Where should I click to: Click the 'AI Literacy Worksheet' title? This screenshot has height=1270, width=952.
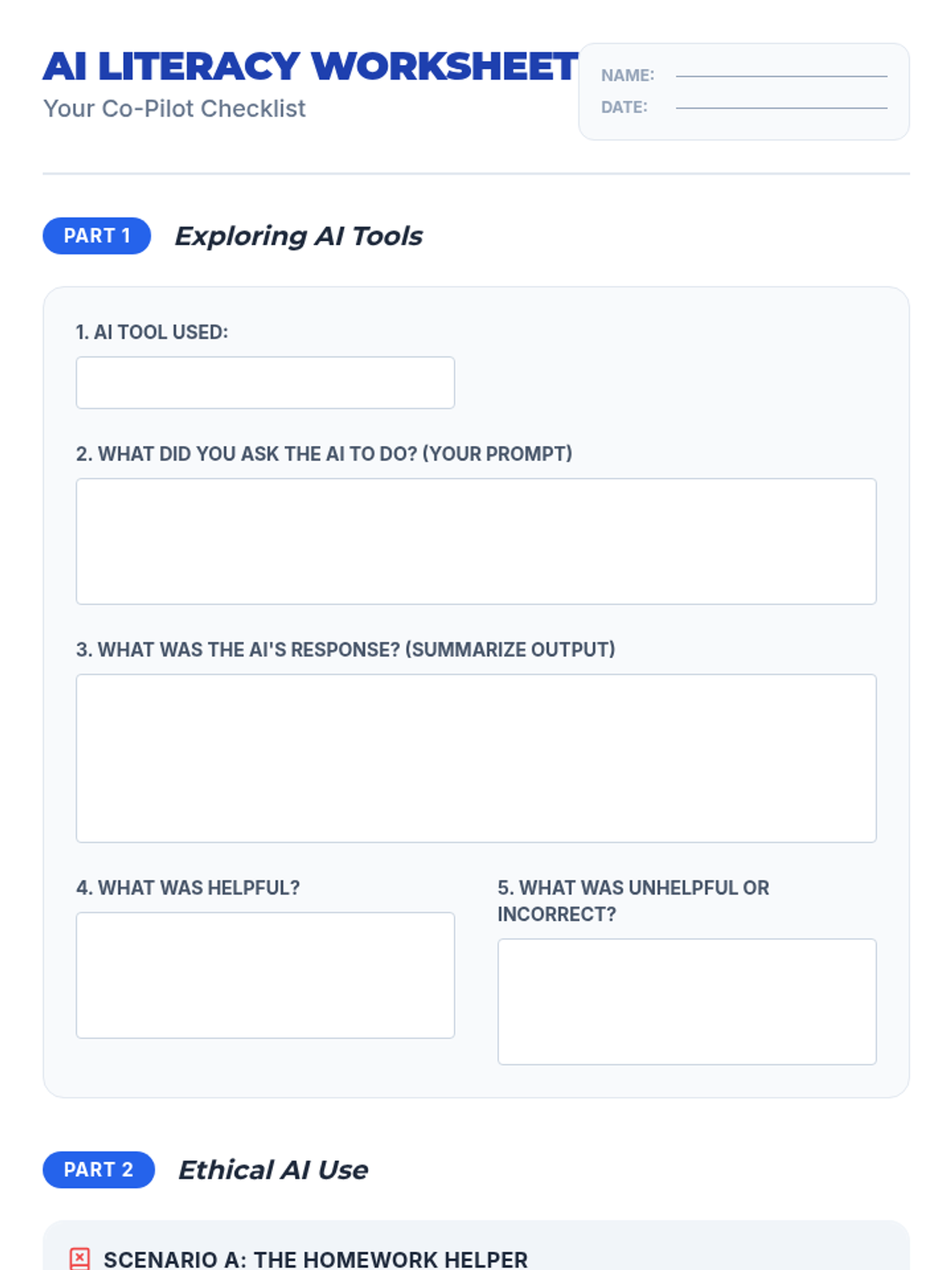310,67
